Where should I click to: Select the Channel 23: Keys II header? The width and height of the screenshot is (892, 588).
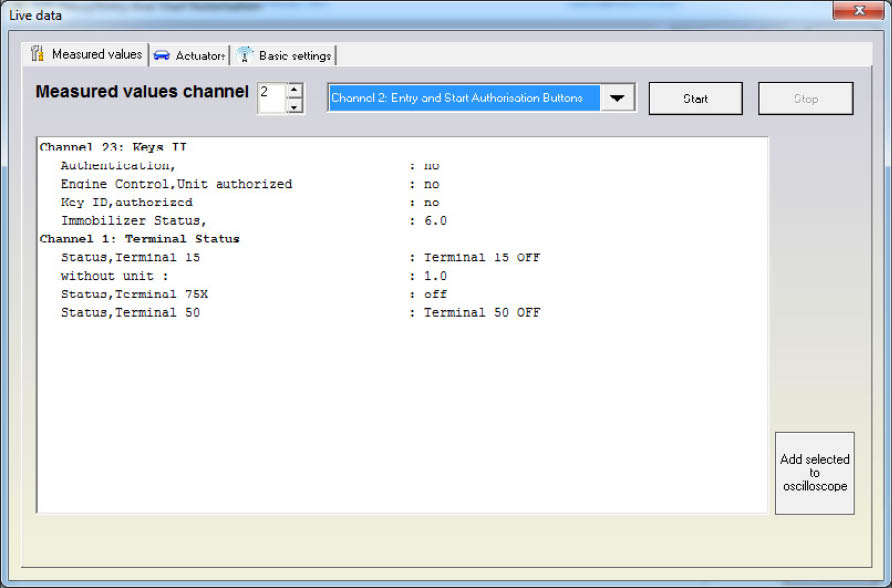[113, 147]
